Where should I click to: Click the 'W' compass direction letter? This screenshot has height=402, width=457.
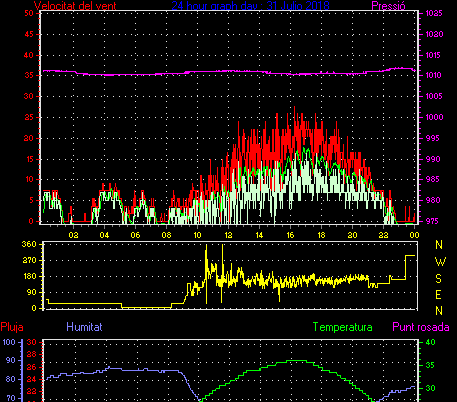coord(440,262)
